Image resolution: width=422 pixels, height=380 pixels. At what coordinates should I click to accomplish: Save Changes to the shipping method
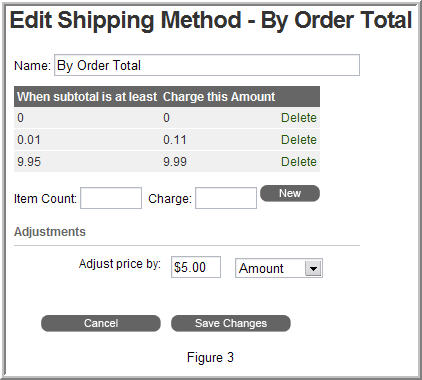click(x=231, y=323)
